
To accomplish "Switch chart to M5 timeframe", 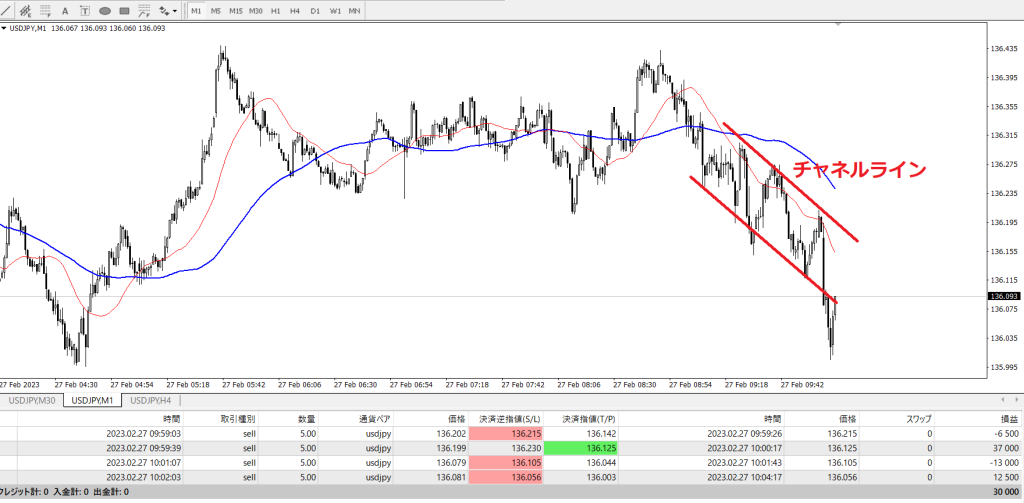I will (216, 11).
